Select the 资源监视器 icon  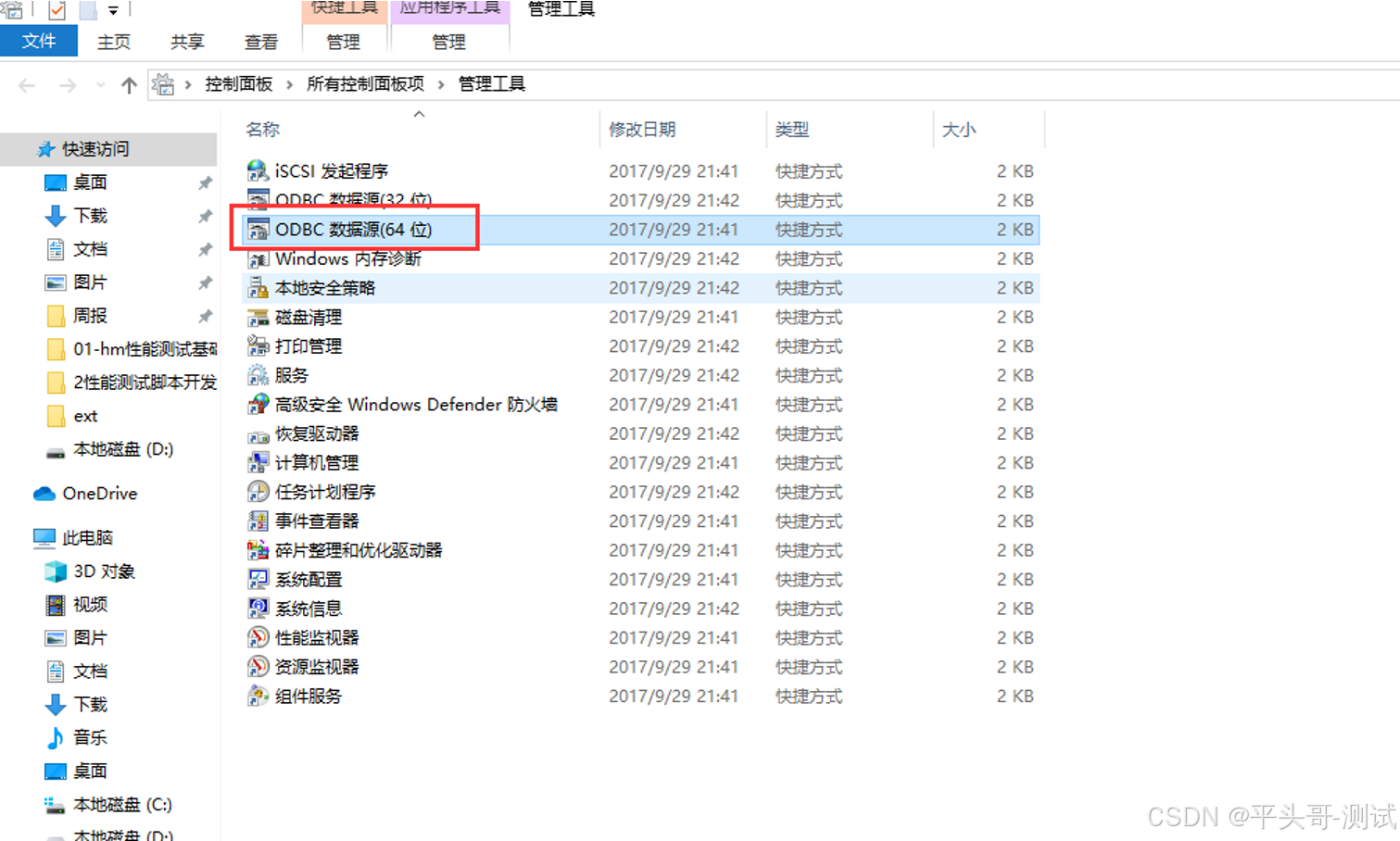pyautogui.click(x=258, y=667)
